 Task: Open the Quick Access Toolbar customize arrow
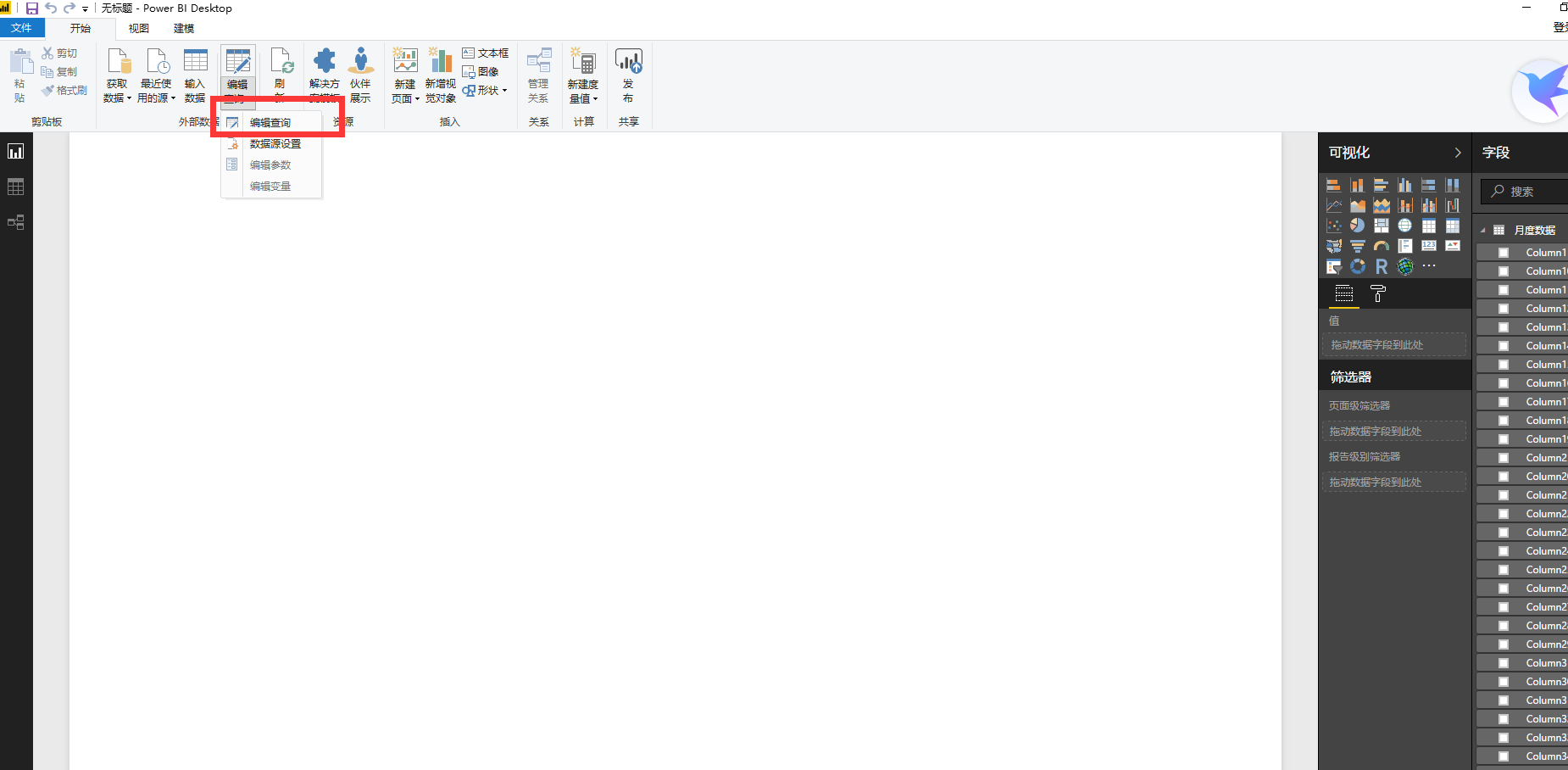[86, 9]
